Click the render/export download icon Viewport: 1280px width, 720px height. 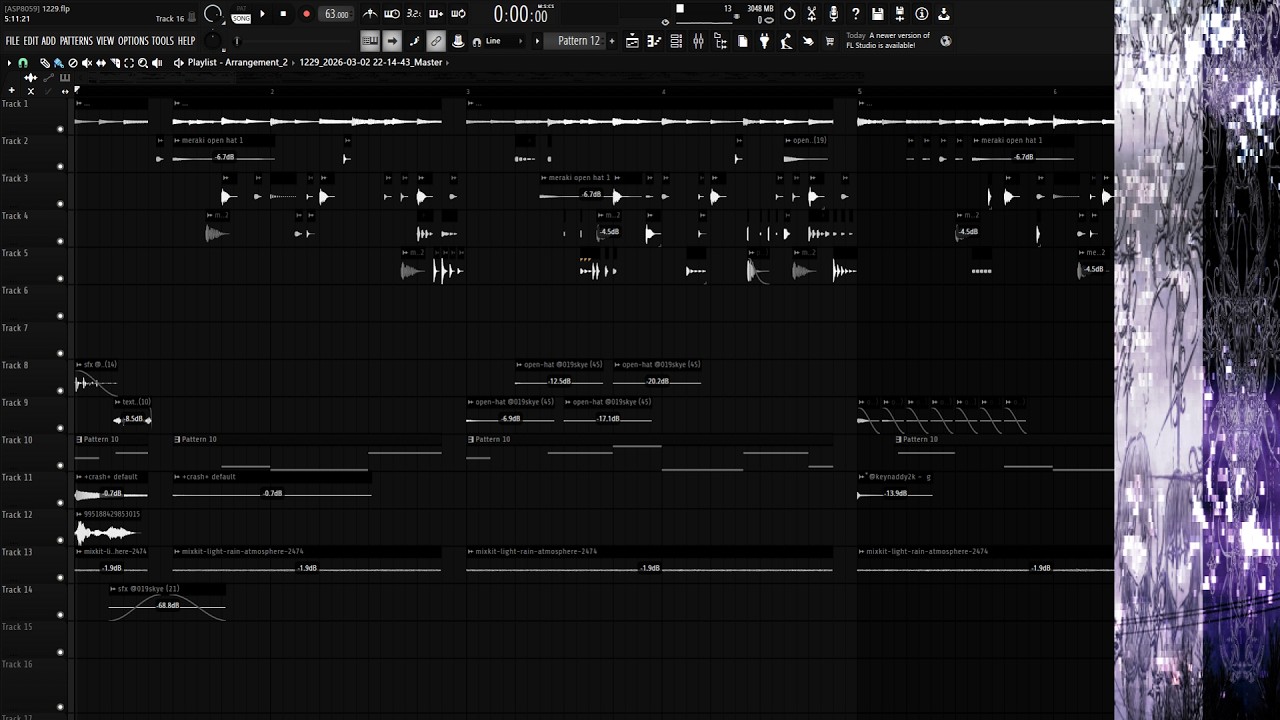click(943, 14)
